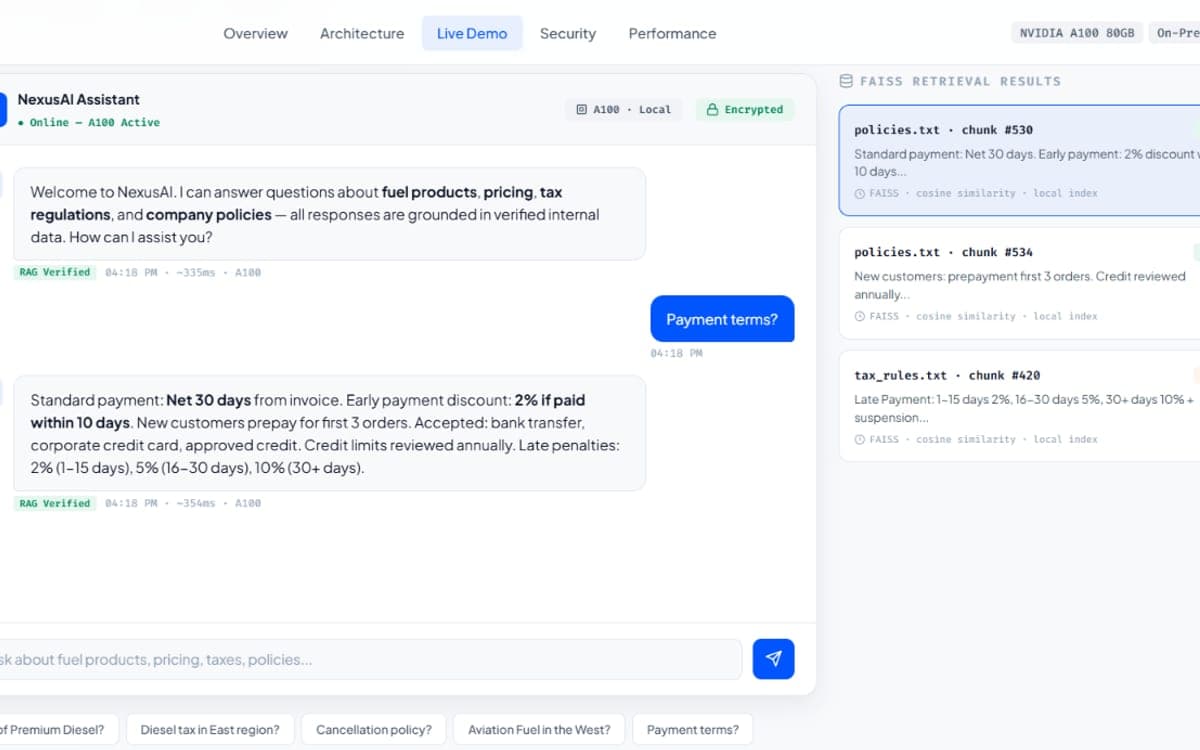Click the Payment terms? suggestion chip

tap(693, 729)
